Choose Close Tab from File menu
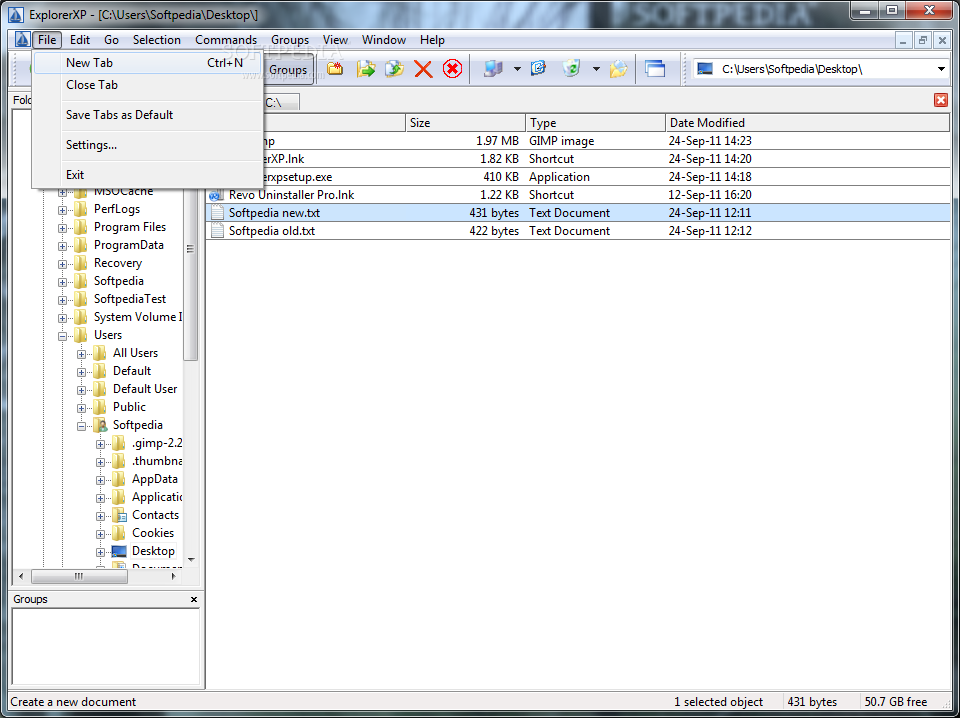 pos(148,85)
